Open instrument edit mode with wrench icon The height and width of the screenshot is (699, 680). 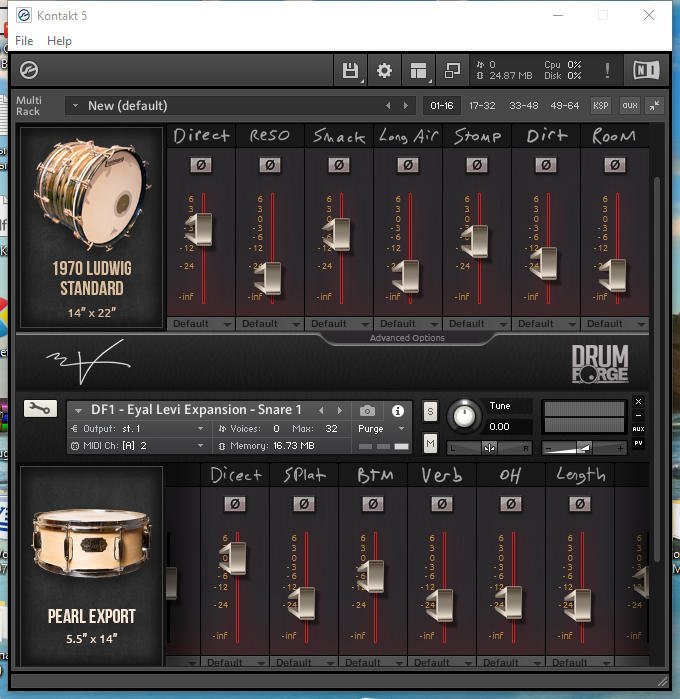(x=40, y=409)
